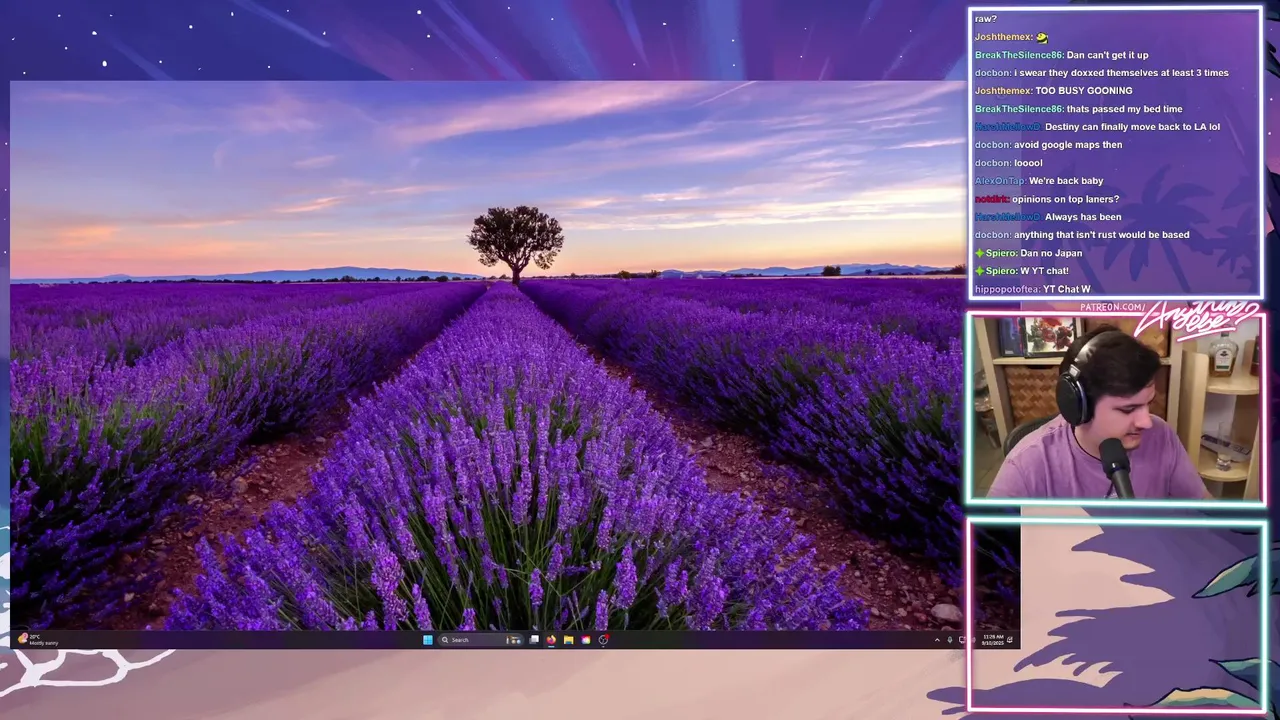The height and width of the screenshot is (720, 1280).
Task: Click chat message 'YT Chat W'
Action: 1067,289
